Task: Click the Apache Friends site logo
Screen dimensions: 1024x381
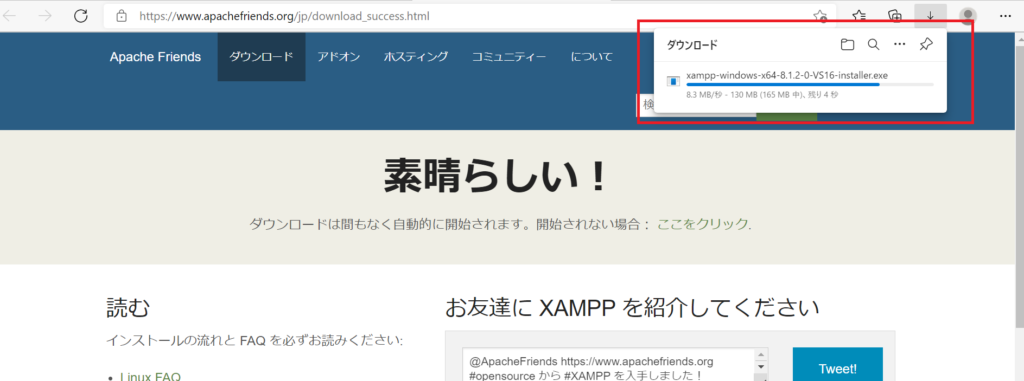Action: [x=155, y=57]
